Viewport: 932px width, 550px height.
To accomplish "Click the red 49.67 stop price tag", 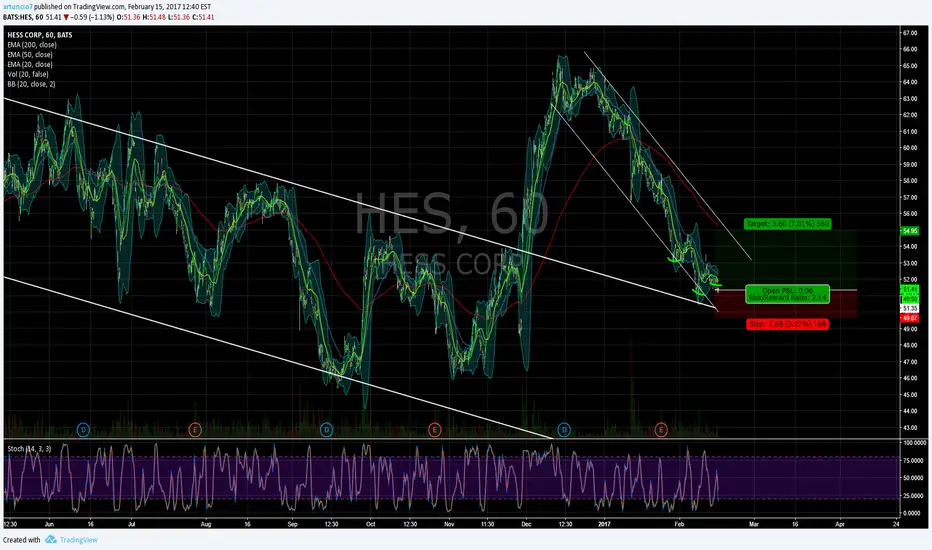I will click(910, 319).
